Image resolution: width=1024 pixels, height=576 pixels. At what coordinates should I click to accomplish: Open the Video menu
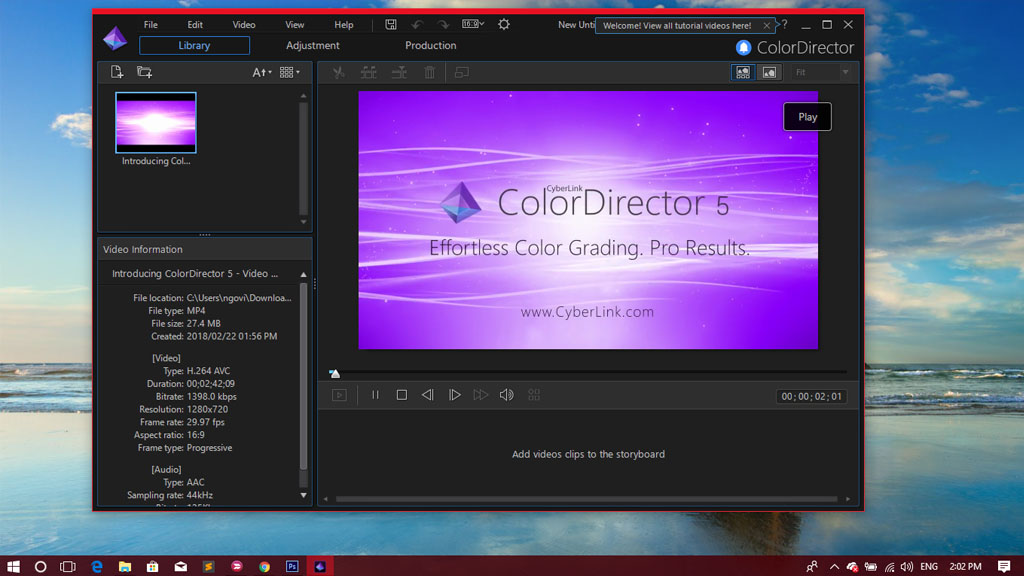[244, 24]
